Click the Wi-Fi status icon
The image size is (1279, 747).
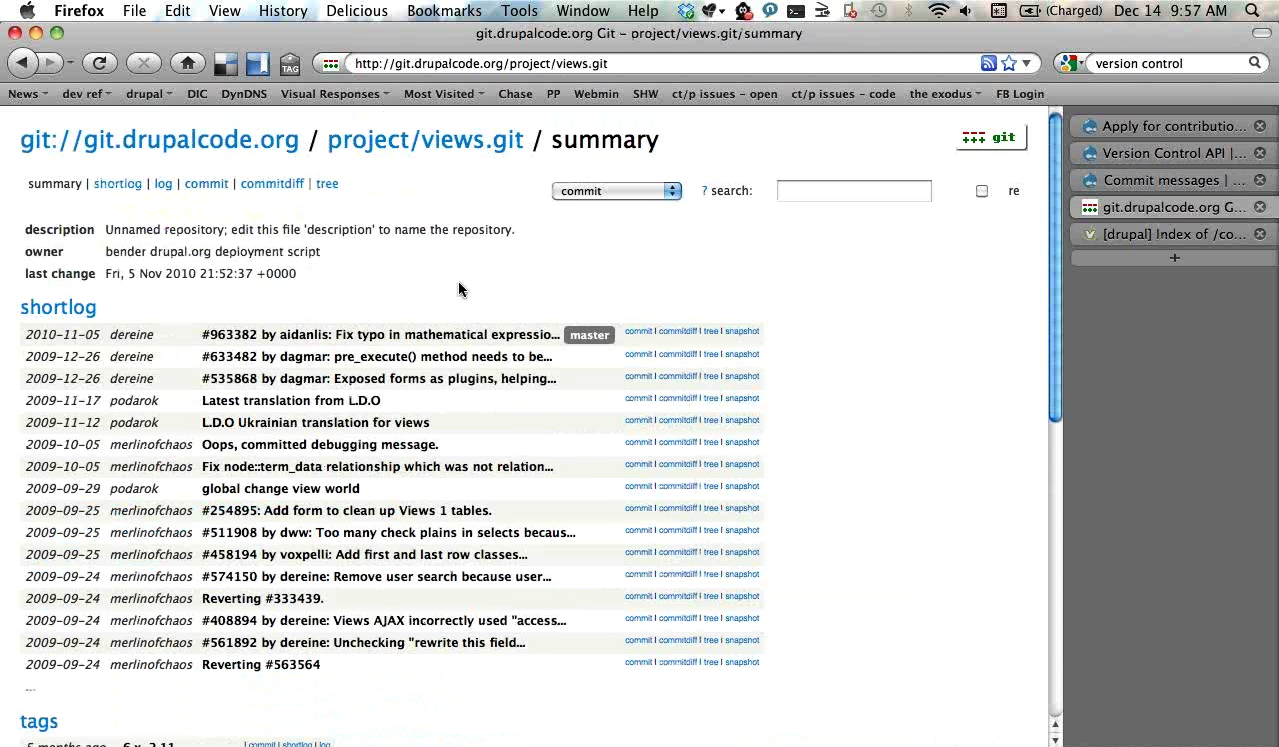938,11
